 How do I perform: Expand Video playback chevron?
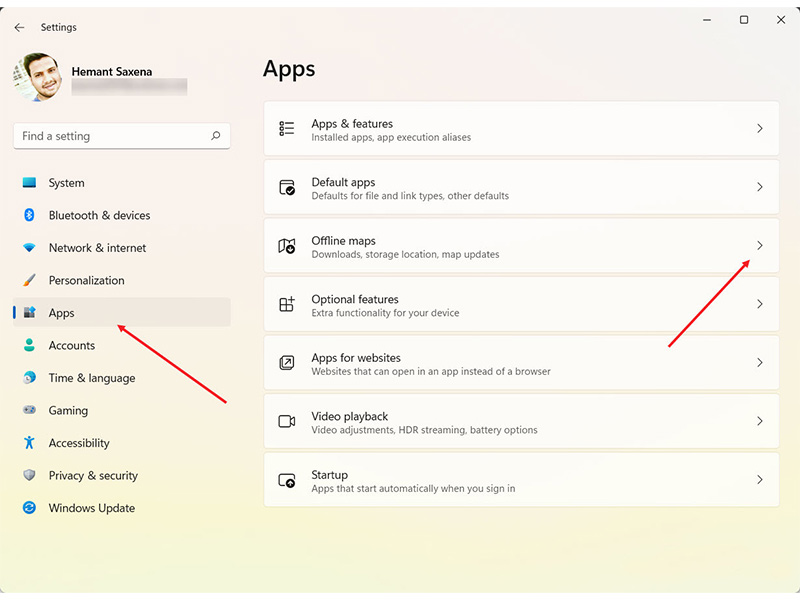(x=759, y=421)
